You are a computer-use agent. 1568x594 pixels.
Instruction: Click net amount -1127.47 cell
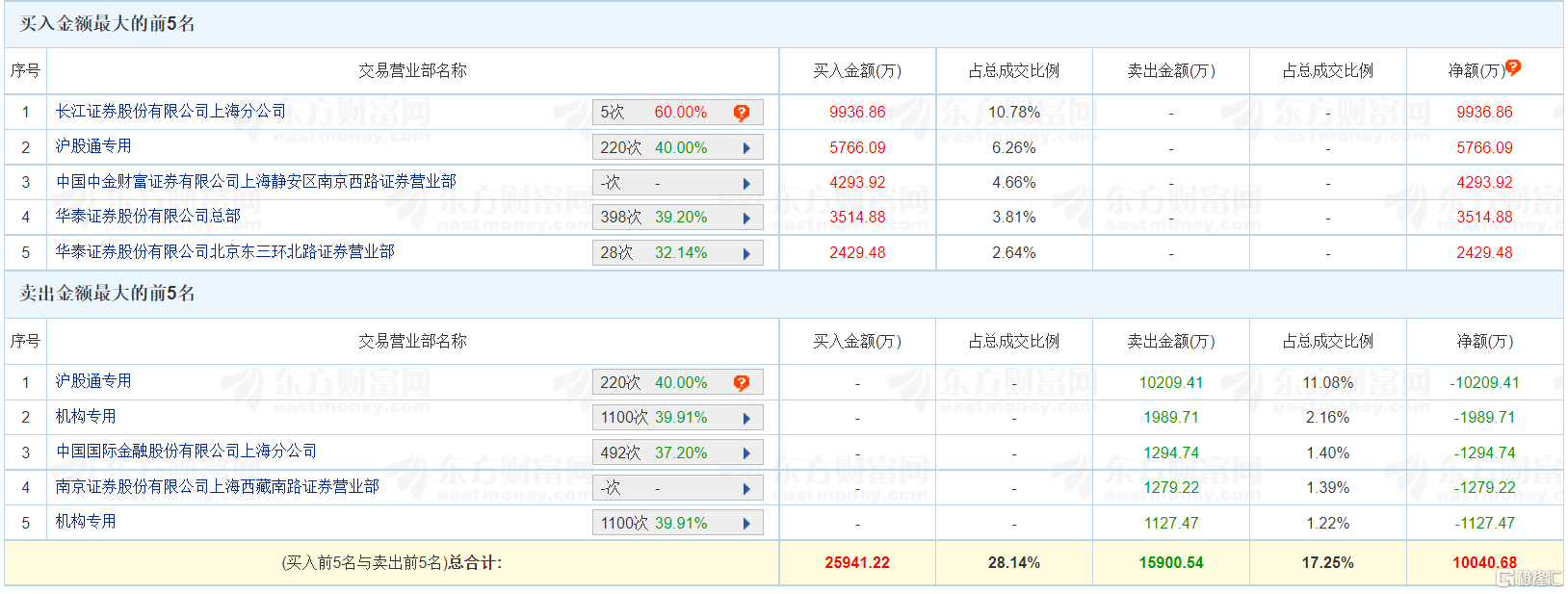tap(1485, 524)
